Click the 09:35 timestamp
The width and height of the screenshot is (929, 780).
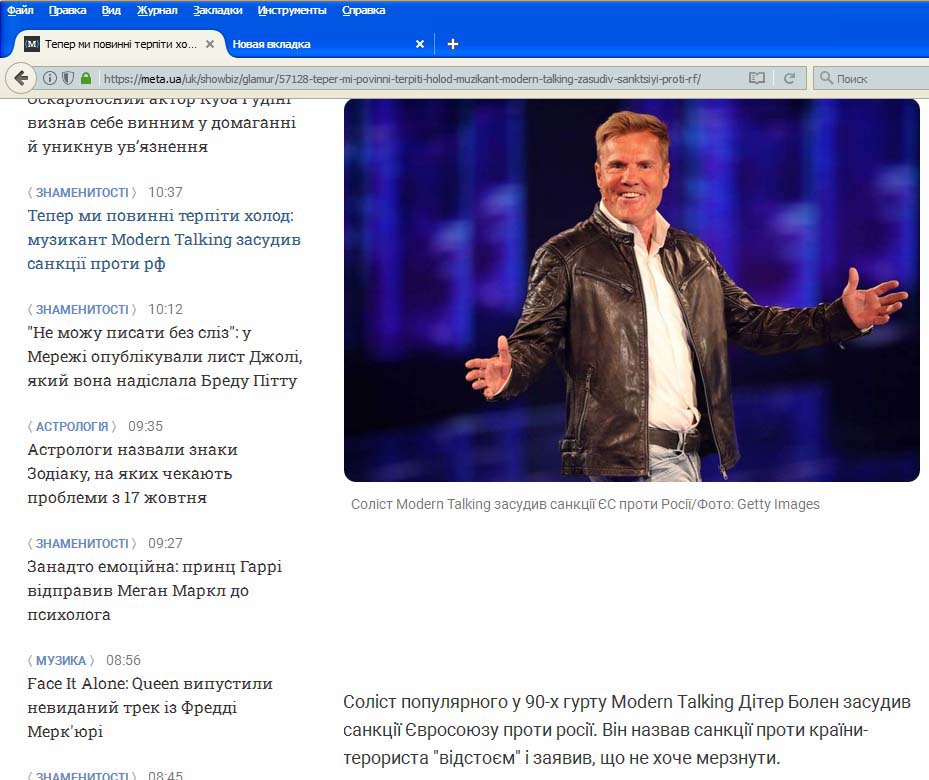click(145, 426)
